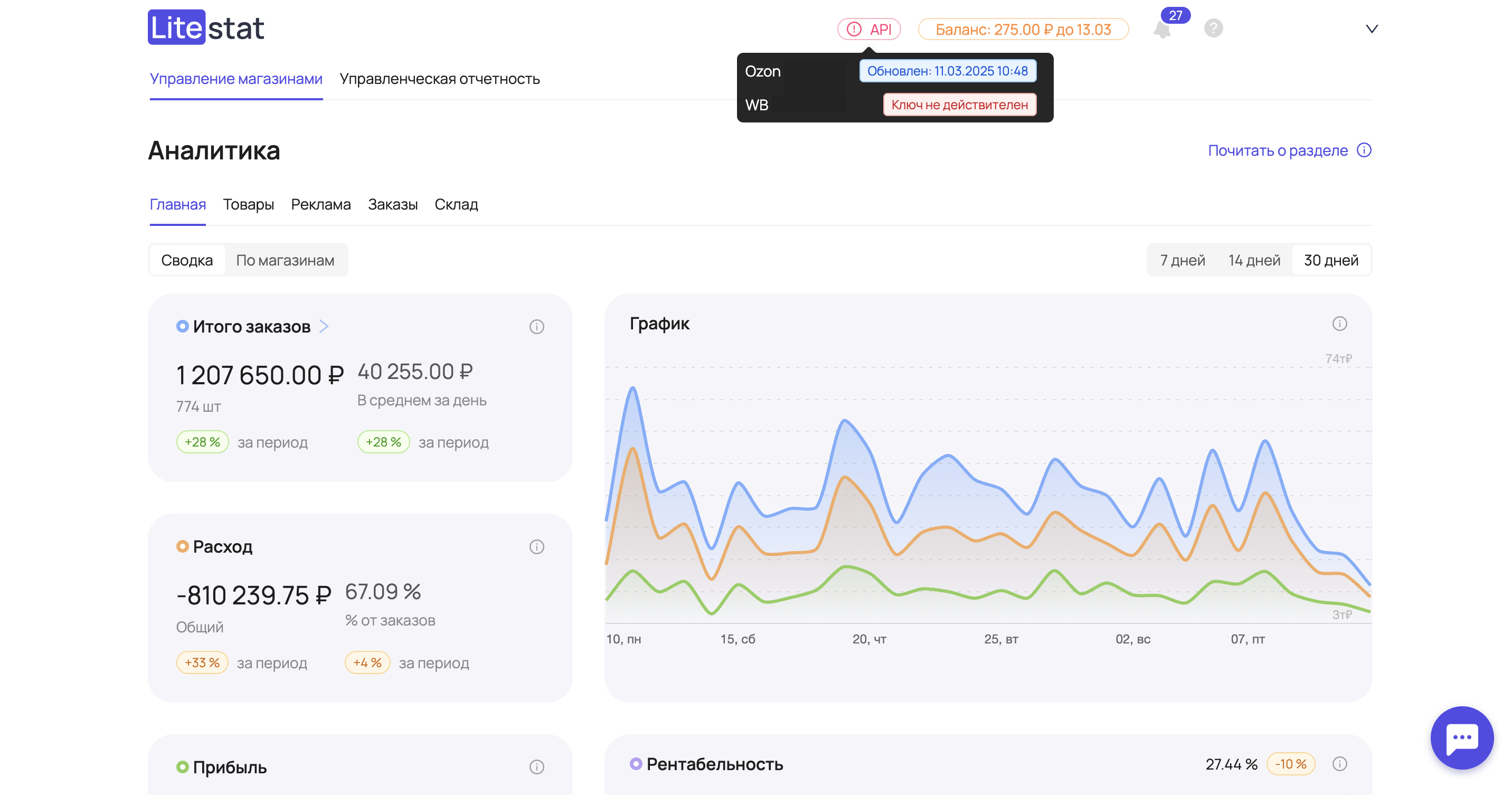Image resolution: width=1512 pixels, height=796 pixels.
Task: Select the 7 дней period
Action: tap(1182, 260)
